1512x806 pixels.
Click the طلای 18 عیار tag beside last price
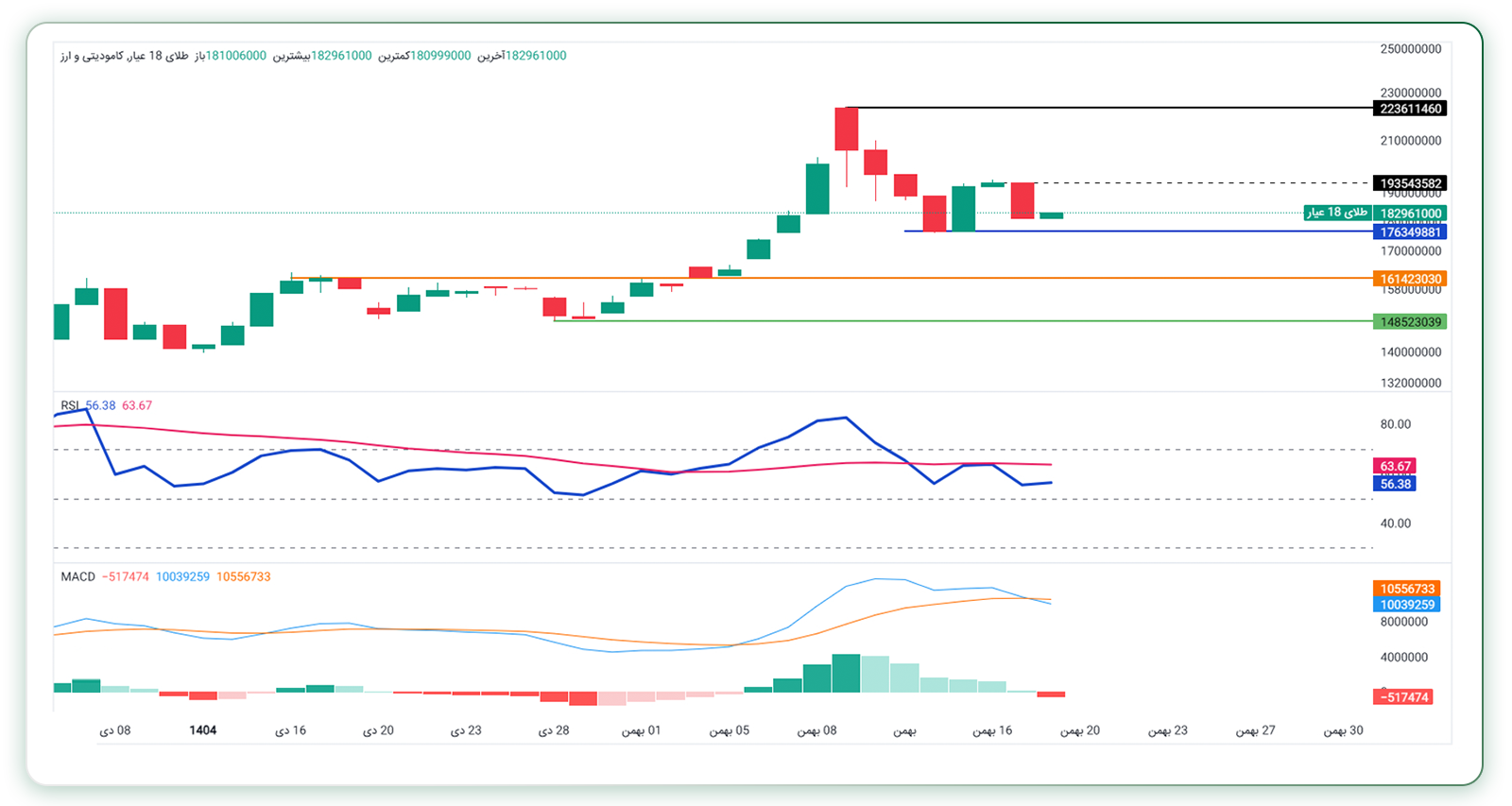tap(1337, 213)
